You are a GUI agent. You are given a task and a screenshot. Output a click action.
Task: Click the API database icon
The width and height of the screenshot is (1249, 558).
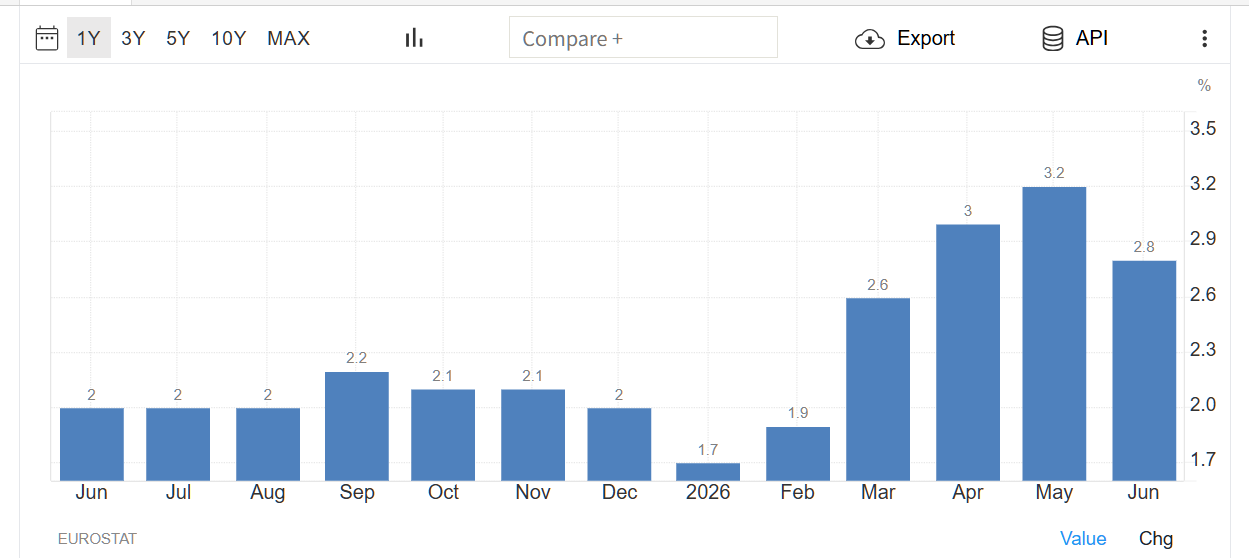point(1052,39)
